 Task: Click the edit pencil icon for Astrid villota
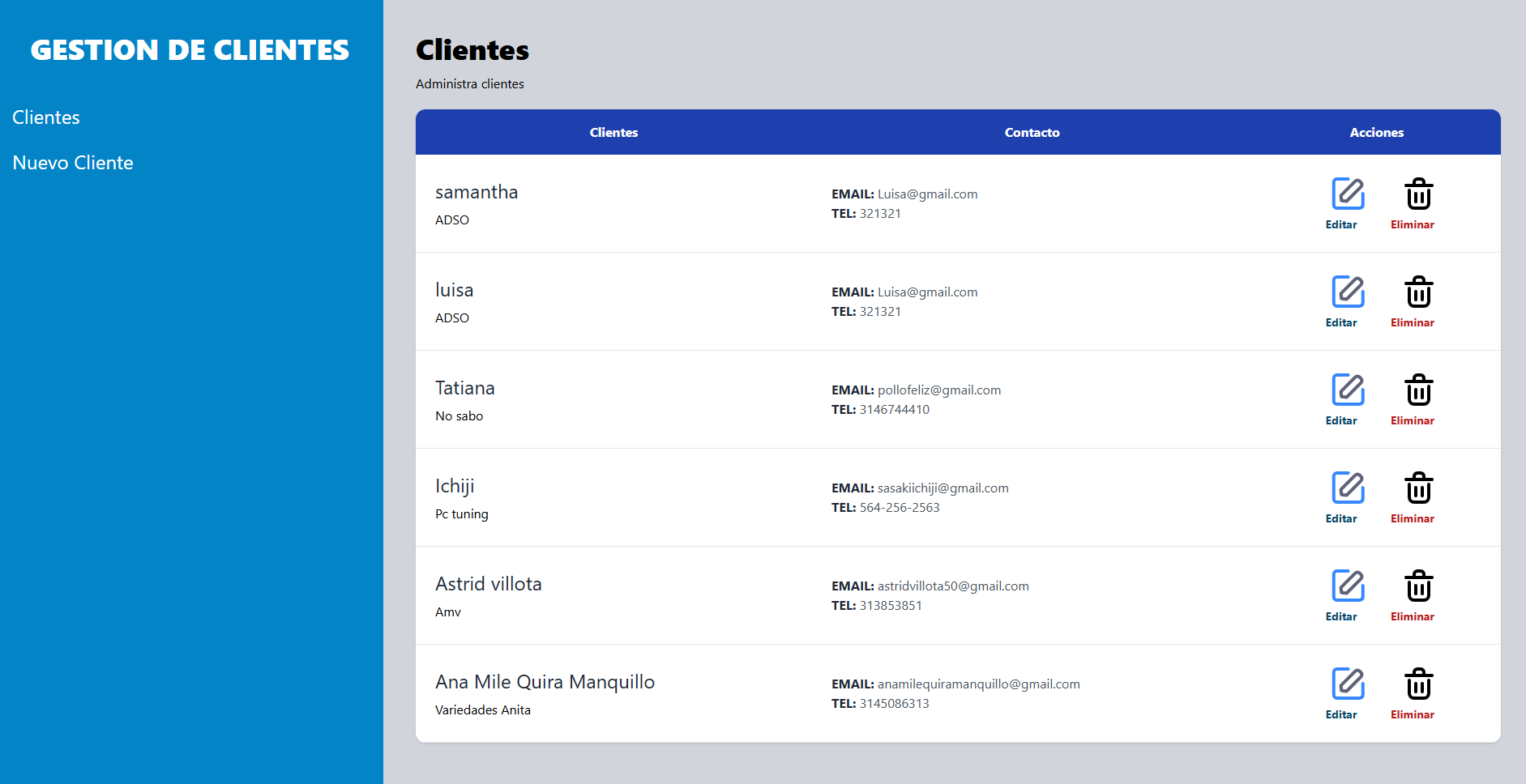tap(1348, 586)
